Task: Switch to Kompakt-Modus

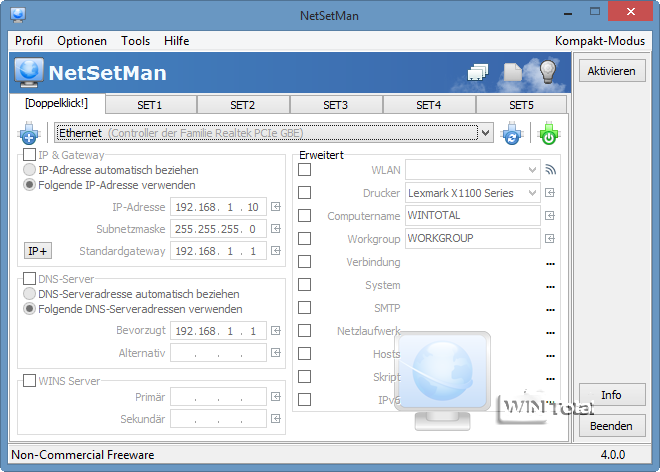Action: tap(600, 41)
